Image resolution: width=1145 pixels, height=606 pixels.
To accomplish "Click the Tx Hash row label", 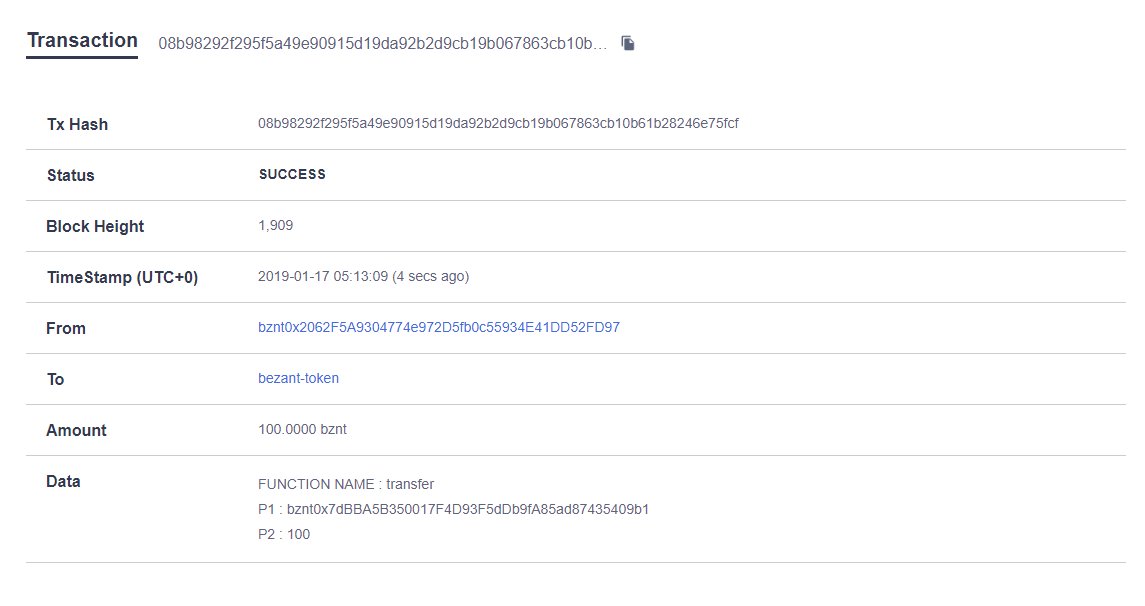I will pyautogui.click(x=77, y=124).
